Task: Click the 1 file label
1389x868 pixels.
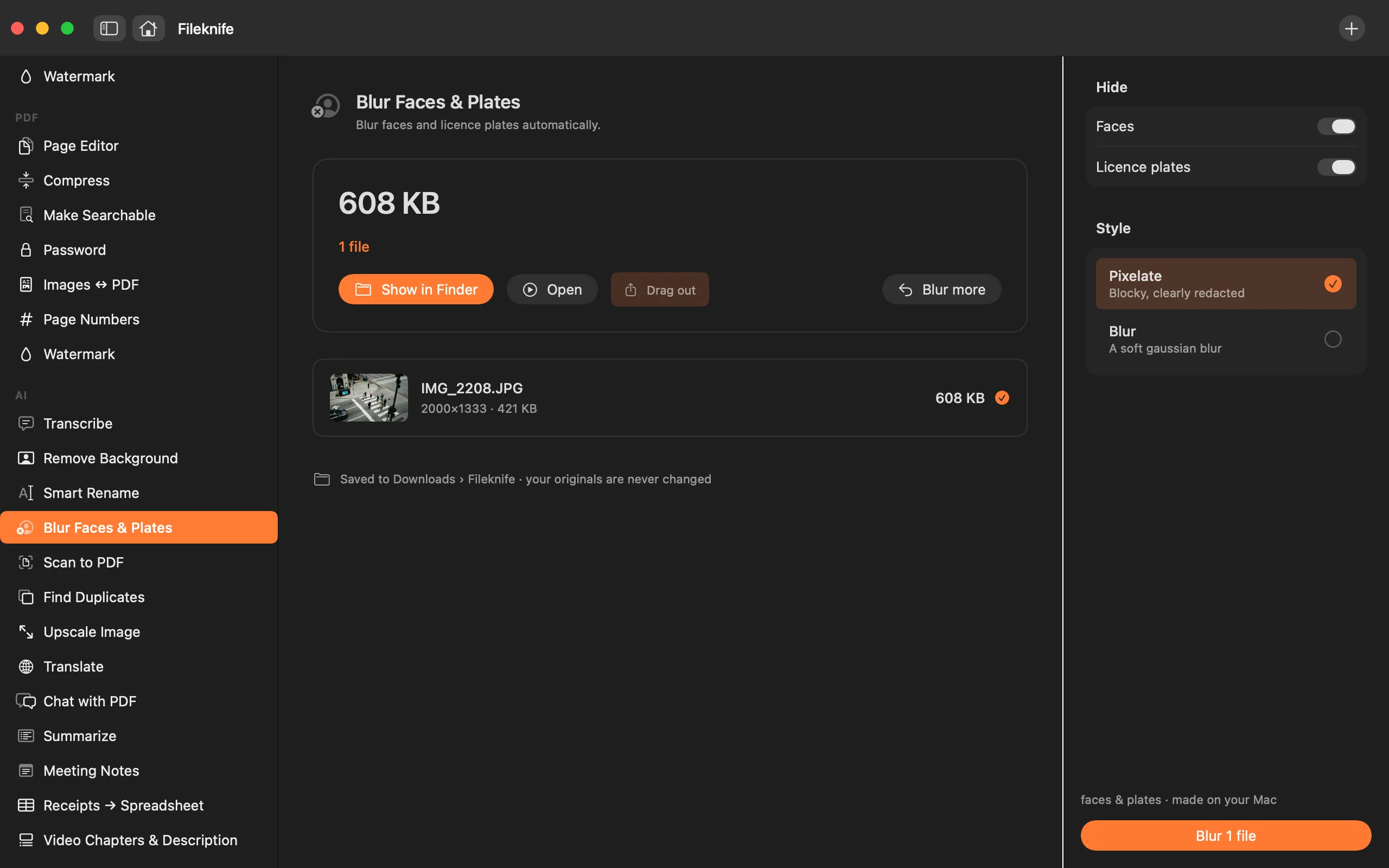Action: coord(354,247)
